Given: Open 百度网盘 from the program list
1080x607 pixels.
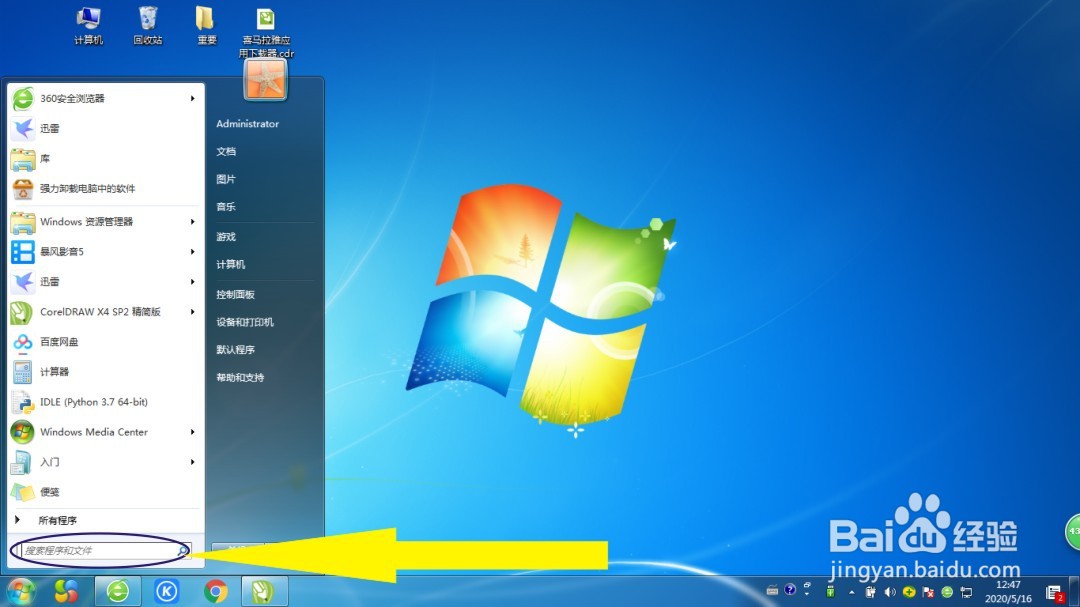Looking at the screenshot, I should (105, 342).
